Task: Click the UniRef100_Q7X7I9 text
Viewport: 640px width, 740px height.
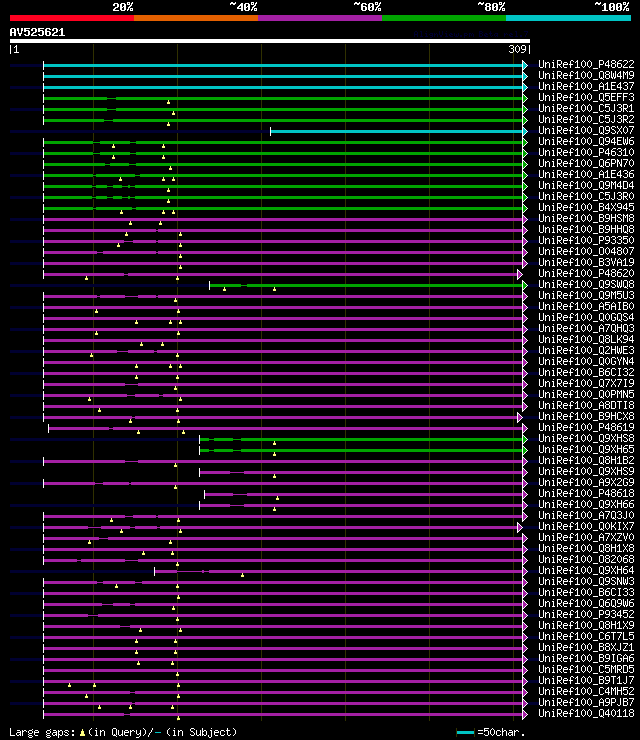Action: (x=586, y=384)
